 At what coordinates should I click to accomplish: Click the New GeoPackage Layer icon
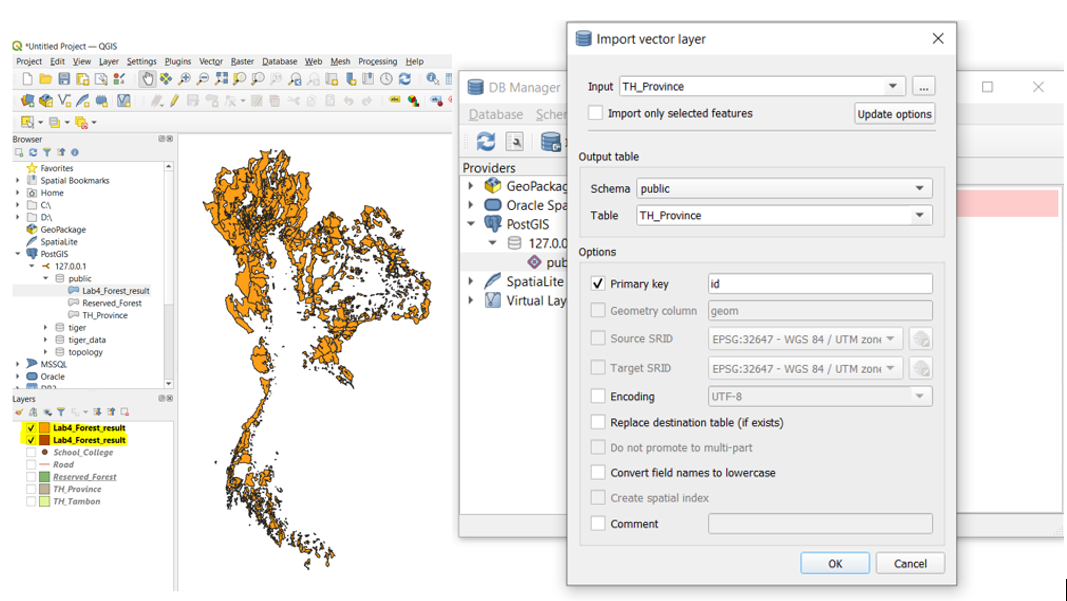point(45,101)
